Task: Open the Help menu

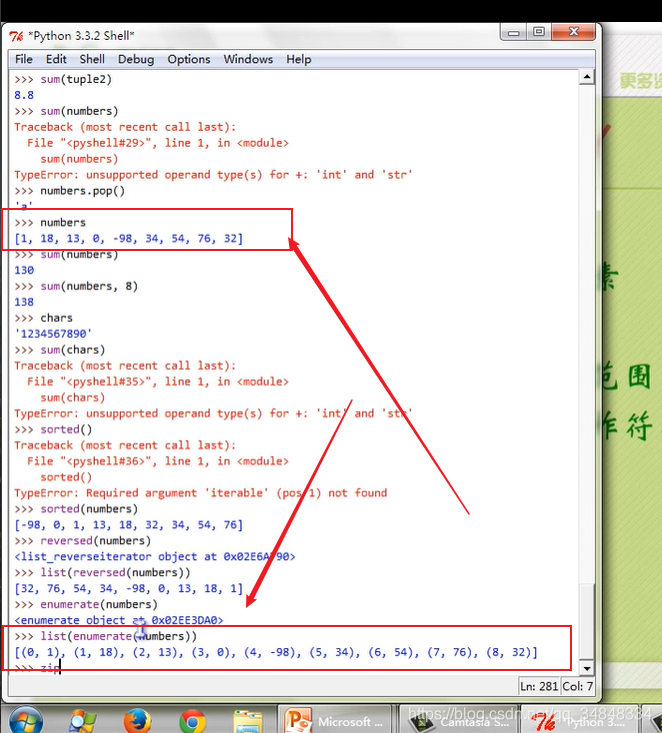Action: point(299,59)
